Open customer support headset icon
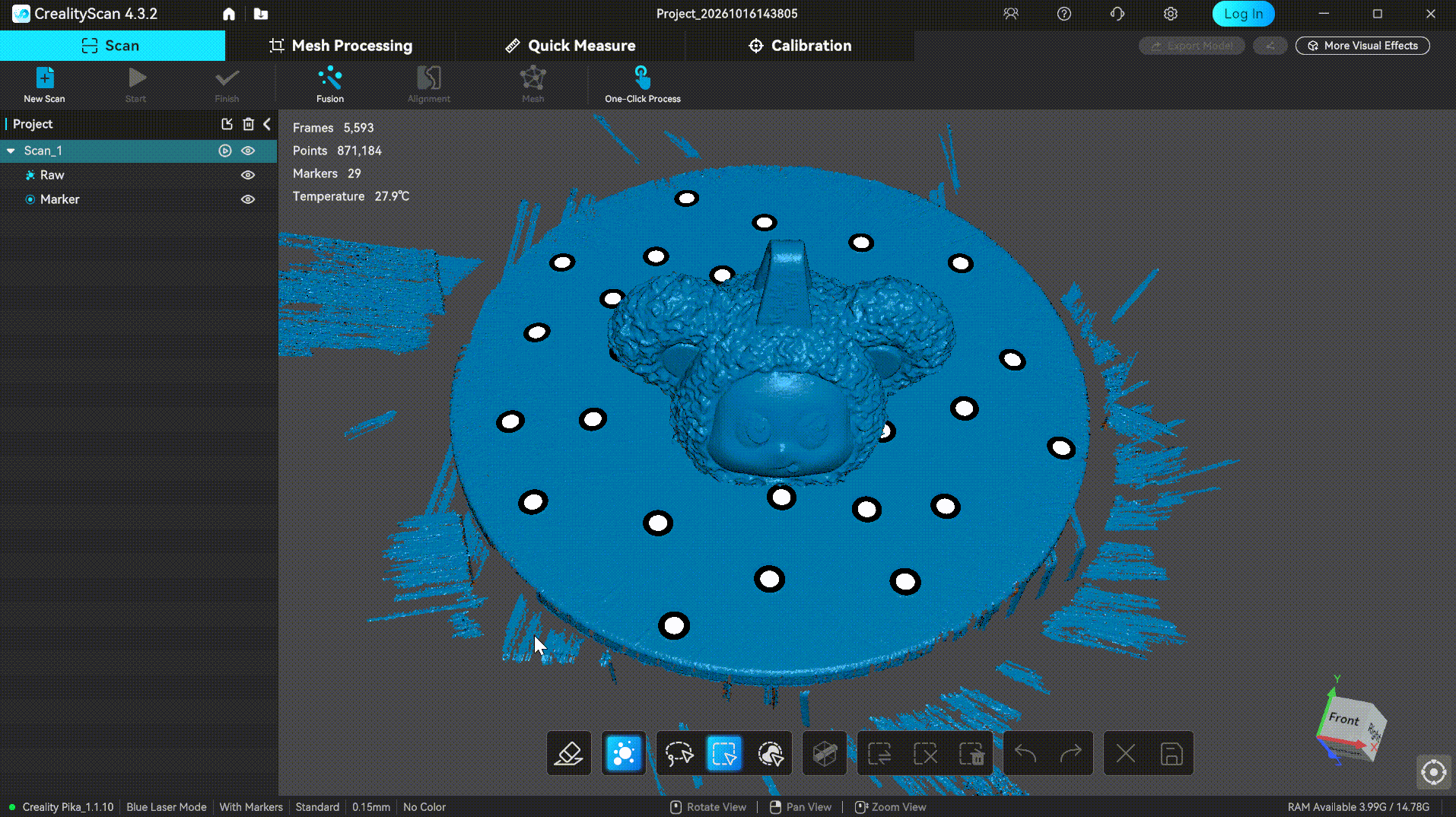1456x817 pixels. (1117, 14)
